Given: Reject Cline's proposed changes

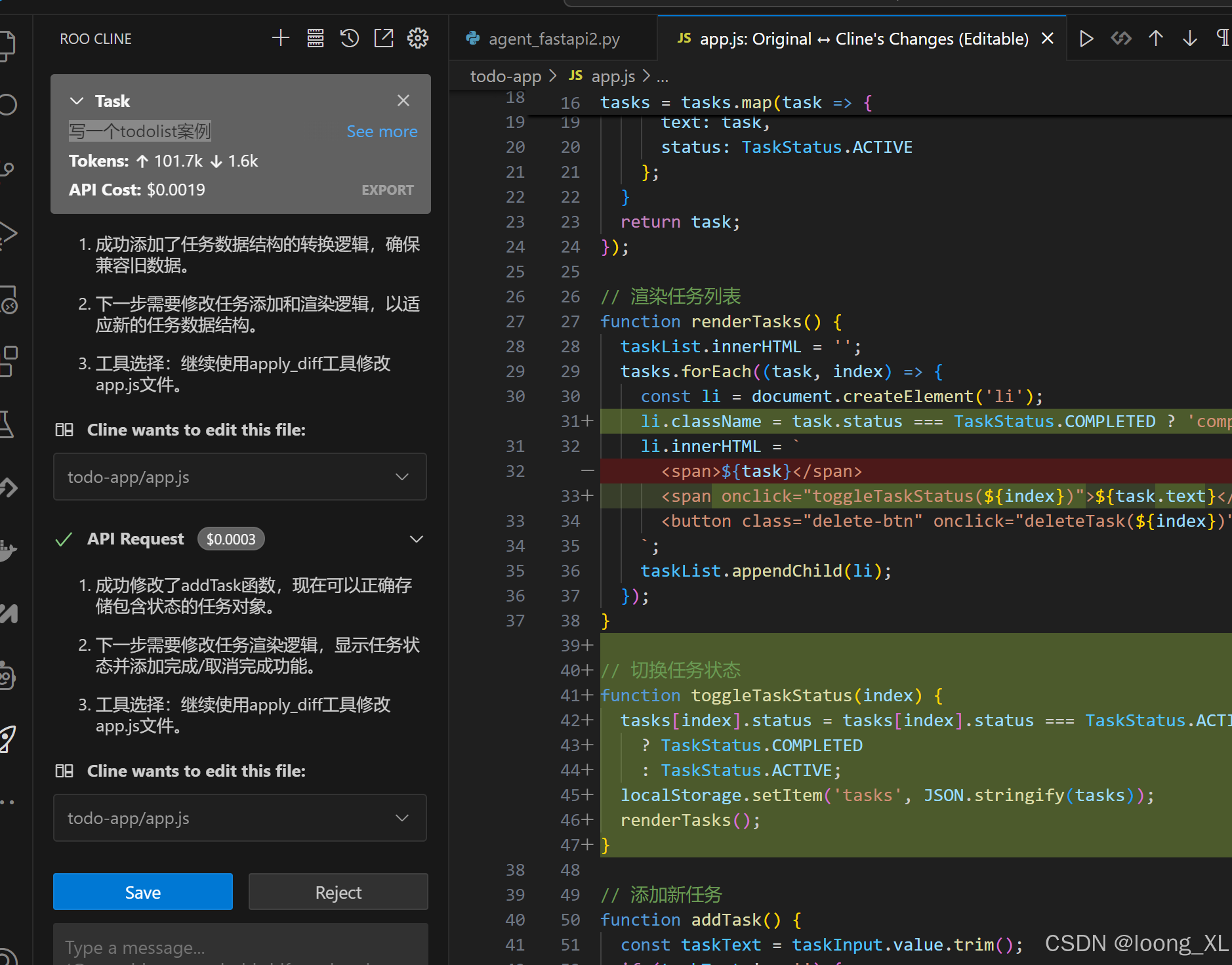Looking at the screenshot, I should [338, 892].
